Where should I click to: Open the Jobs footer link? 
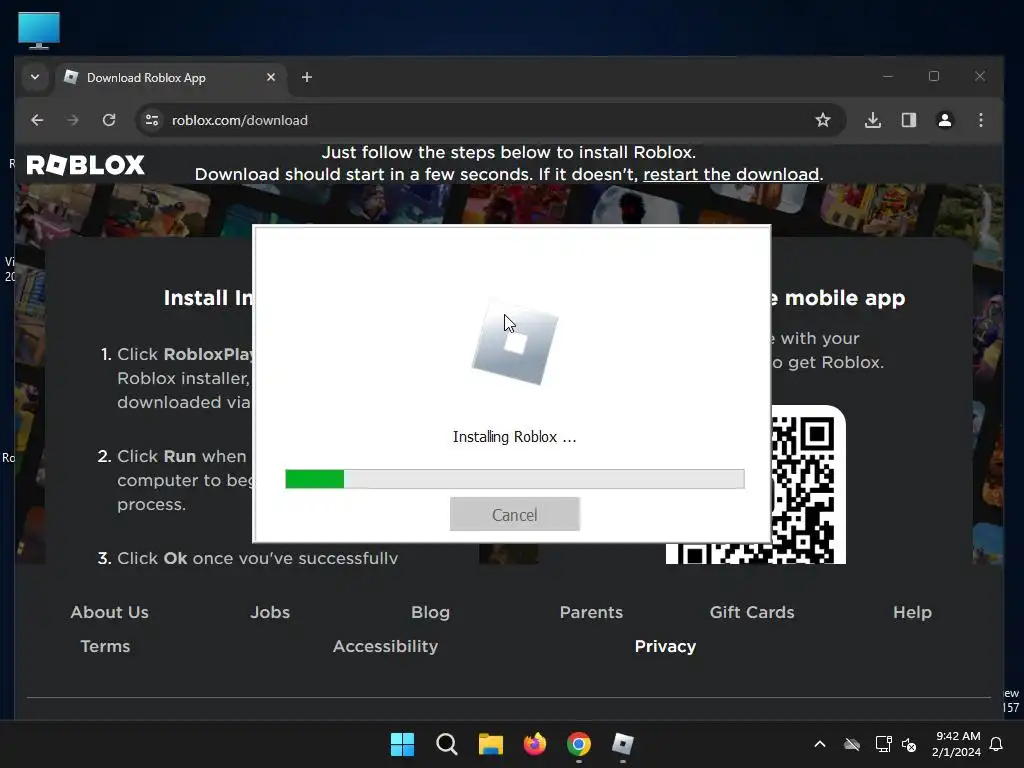click(270, 613)
